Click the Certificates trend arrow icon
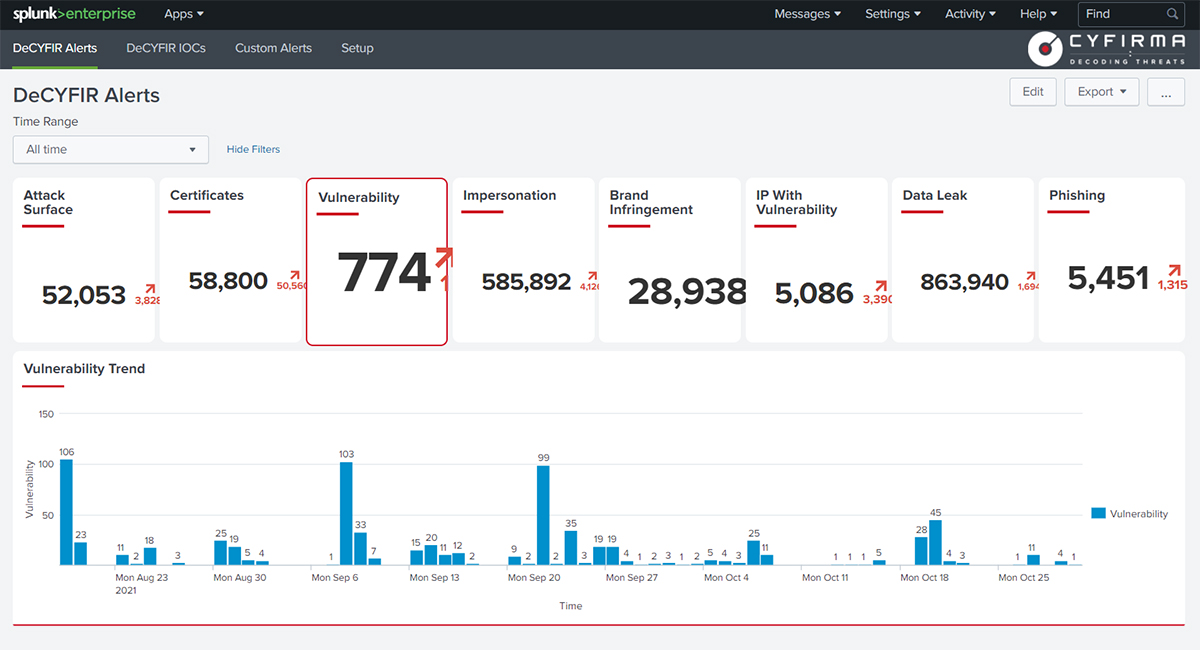The image size is (1200, 650). (x=295, y=275)
